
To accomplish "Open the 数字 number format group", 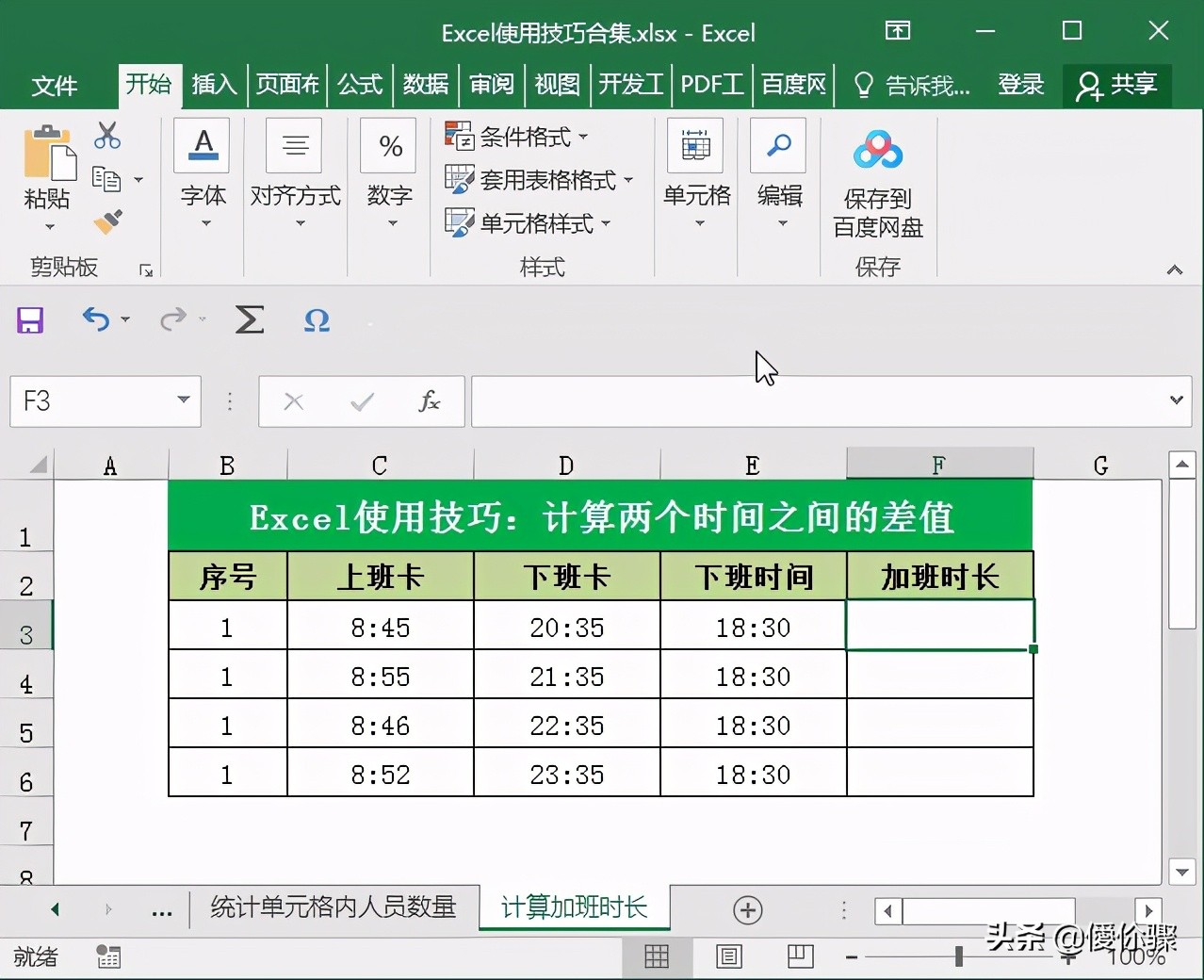I will 390,174.
